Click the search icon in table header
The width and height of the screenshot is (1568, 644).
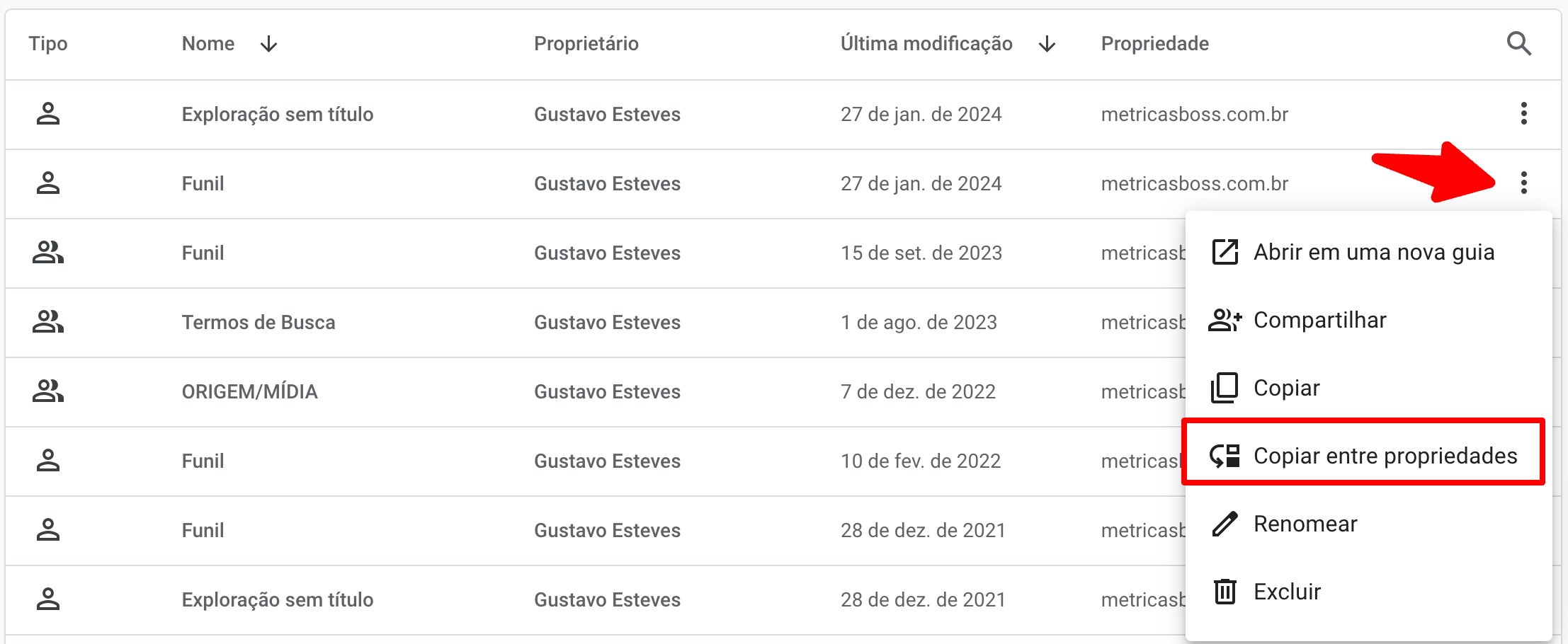pyautogui.click(x=1518, y=44)
